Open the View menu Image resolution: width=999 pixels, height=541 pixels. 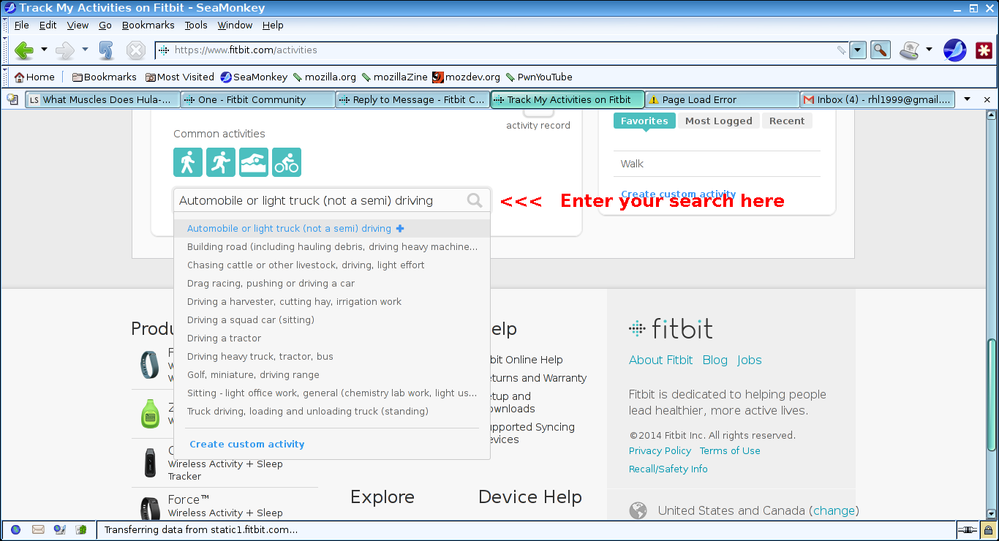pyautogui.click(x=78, y=25)
